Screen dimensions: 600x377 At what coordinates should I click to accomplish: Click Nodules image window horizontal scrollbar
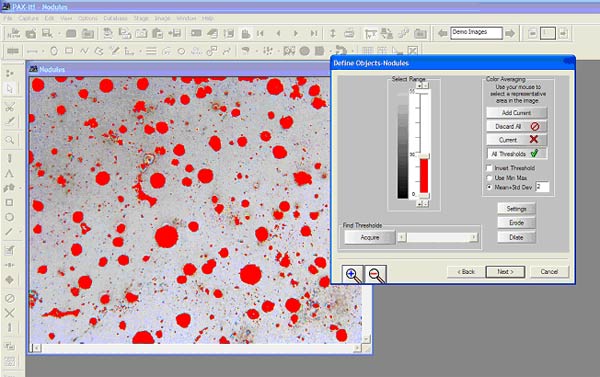pos(198,348)
